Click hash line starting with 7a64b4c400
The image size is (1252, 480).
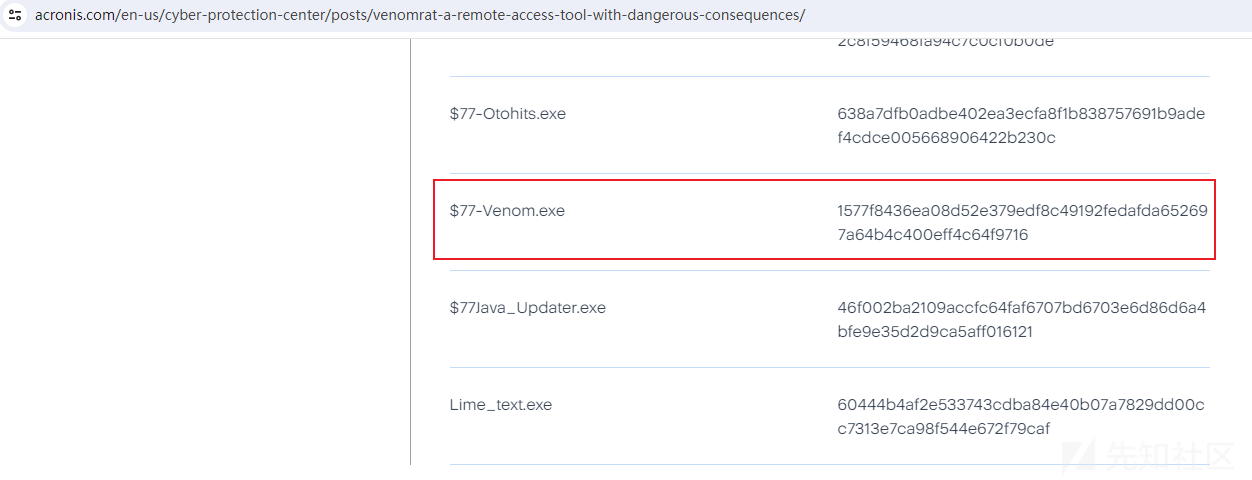(933, 235)
